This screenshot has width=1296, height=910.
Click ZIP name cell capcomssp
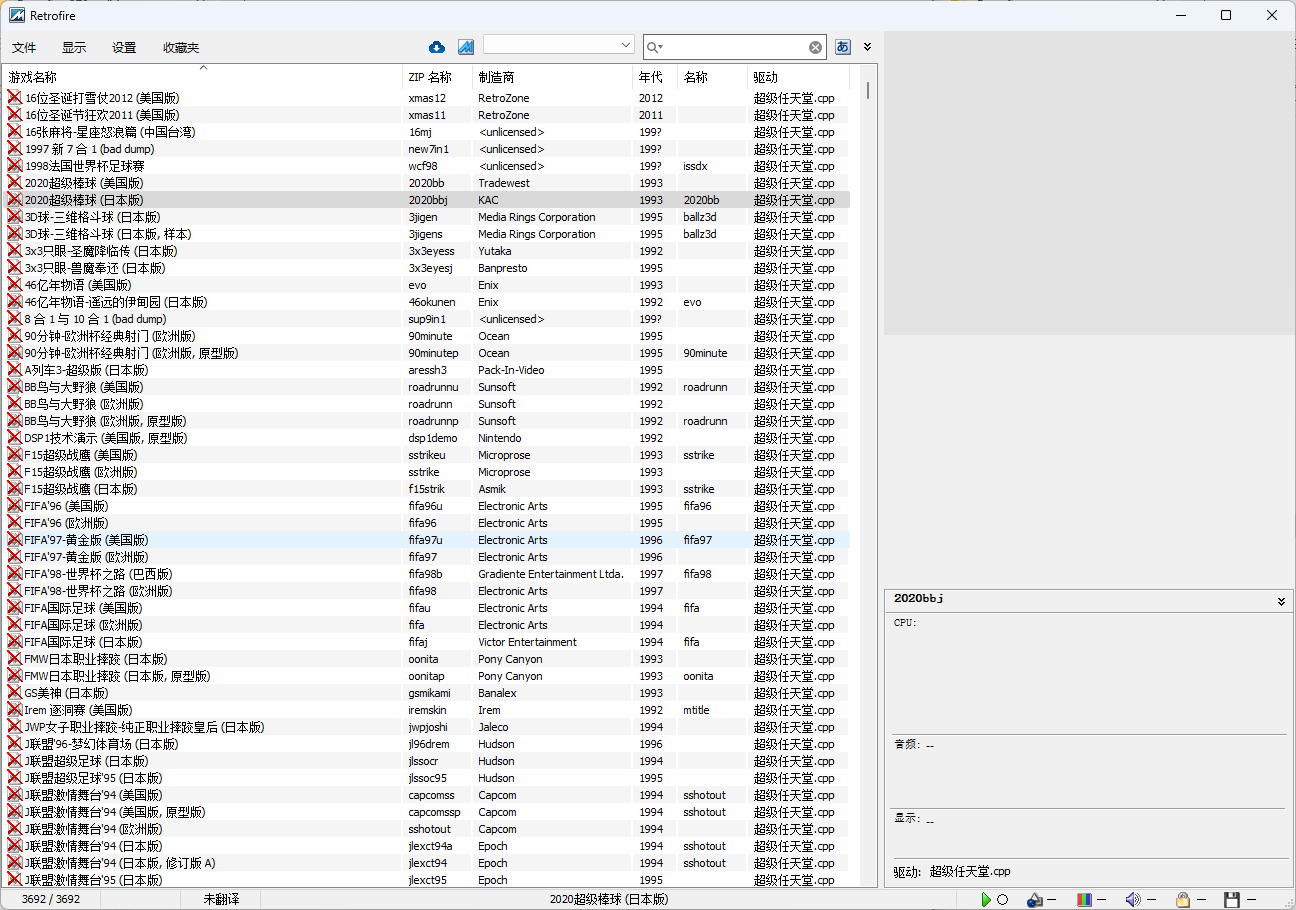click(435, 812)
